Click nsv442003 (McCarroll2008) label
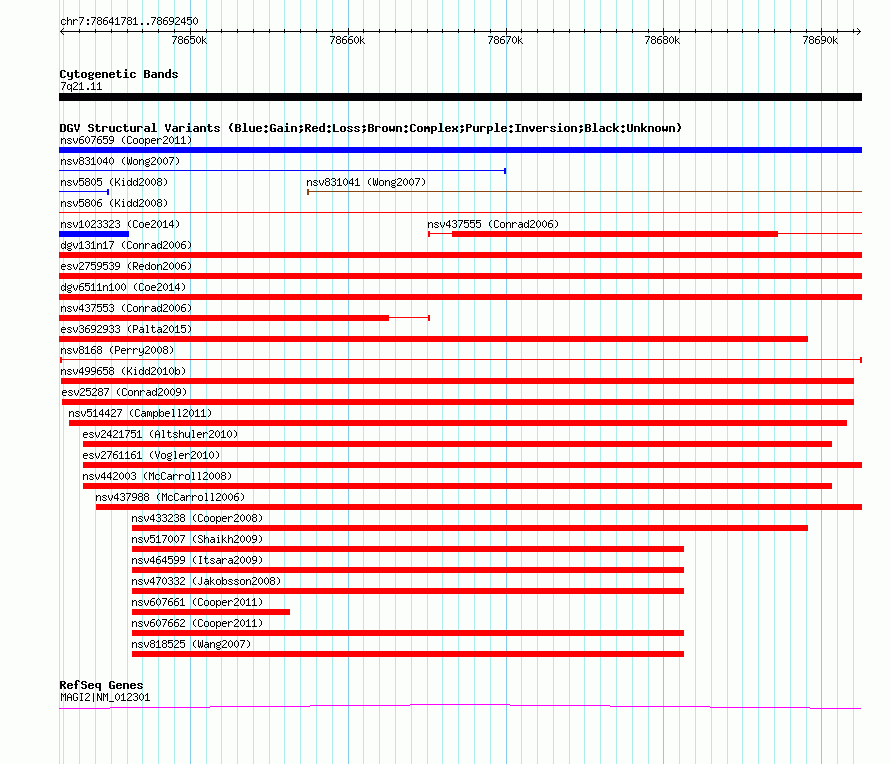This screenshot has height=764, width=890. click(157, 476)
